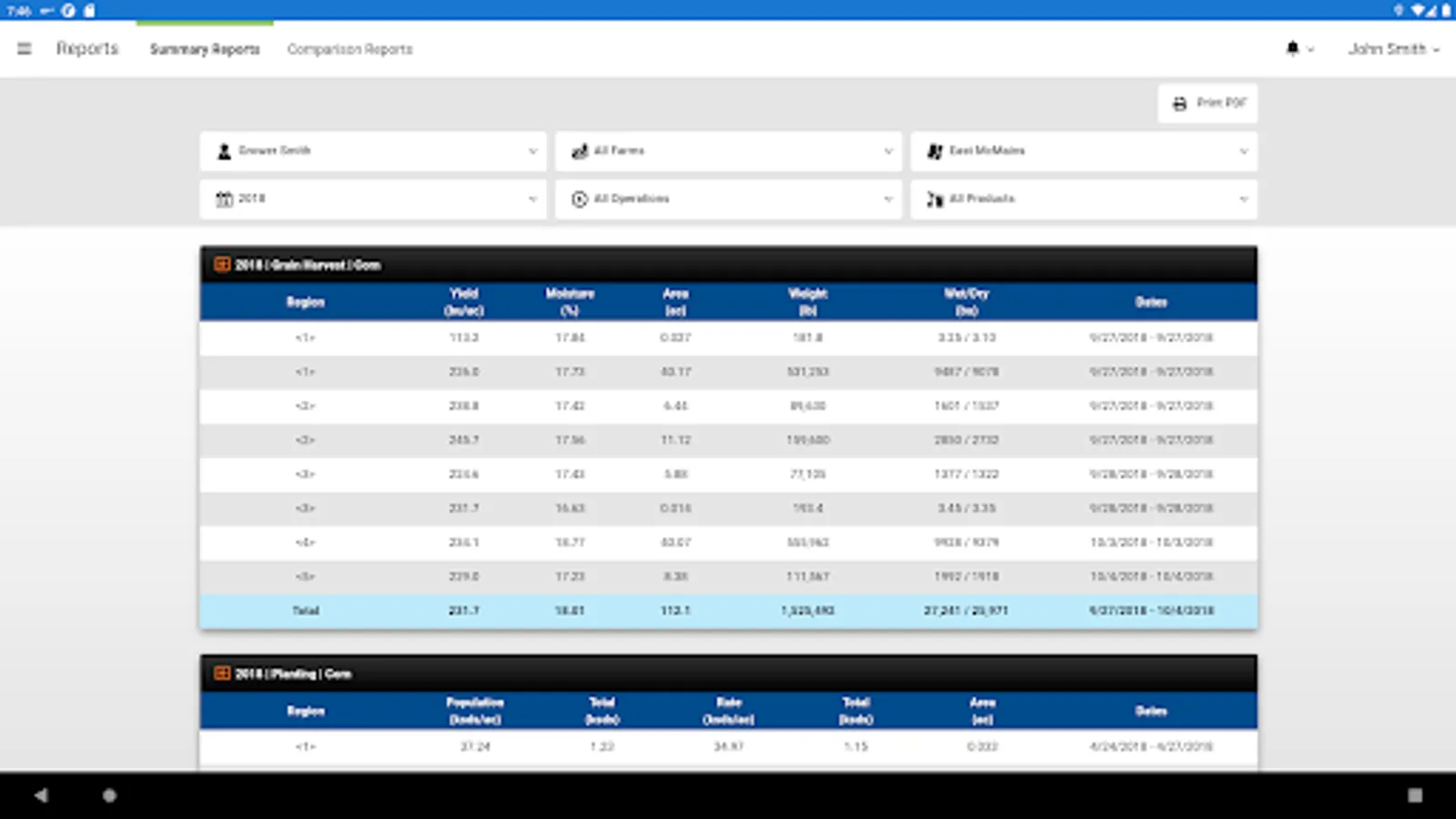Tap the Android back button

click(41, 795)
